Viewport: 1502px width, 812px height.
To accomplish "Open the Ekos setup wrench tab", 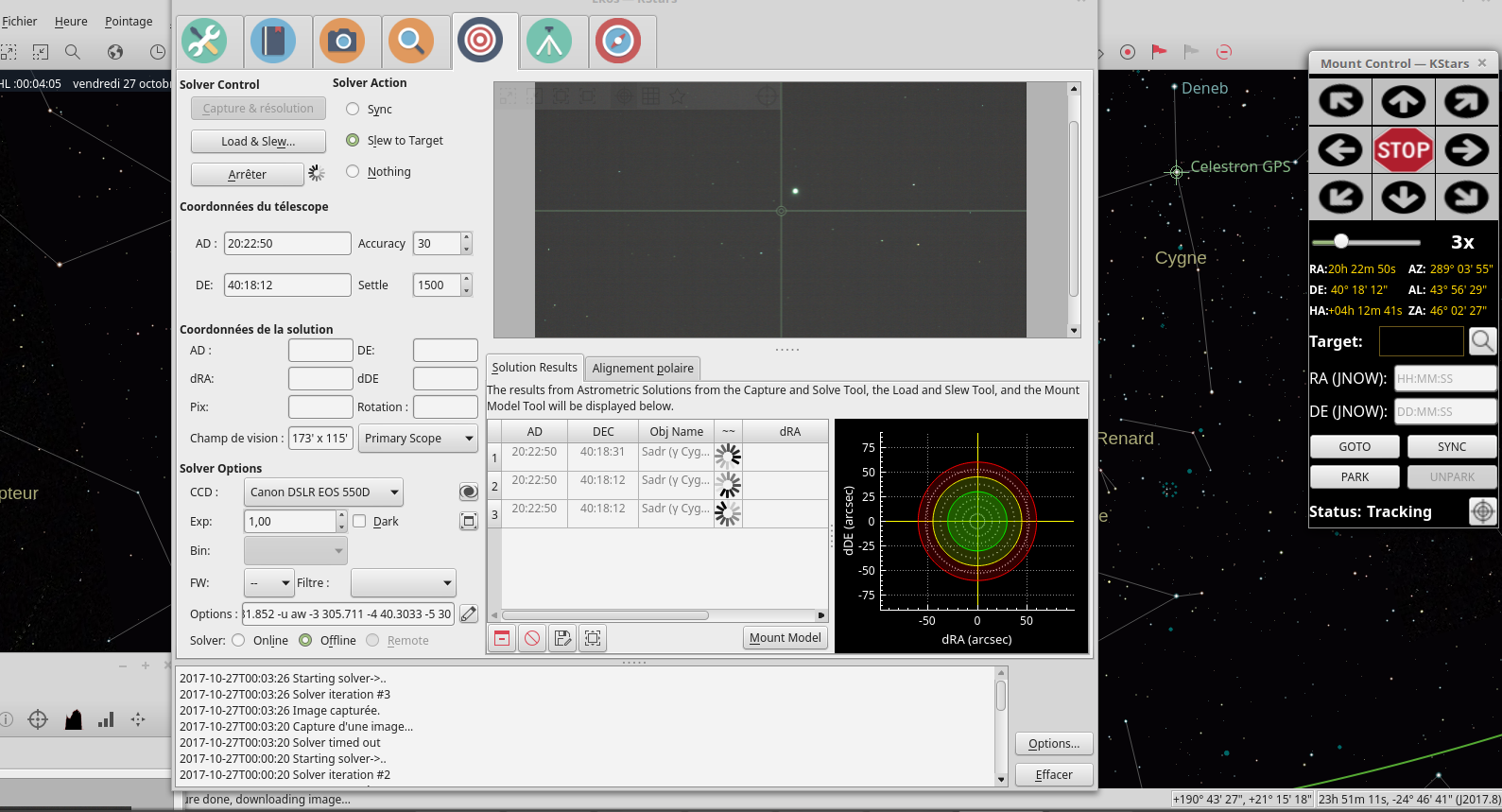I will (x=203, y=42).
